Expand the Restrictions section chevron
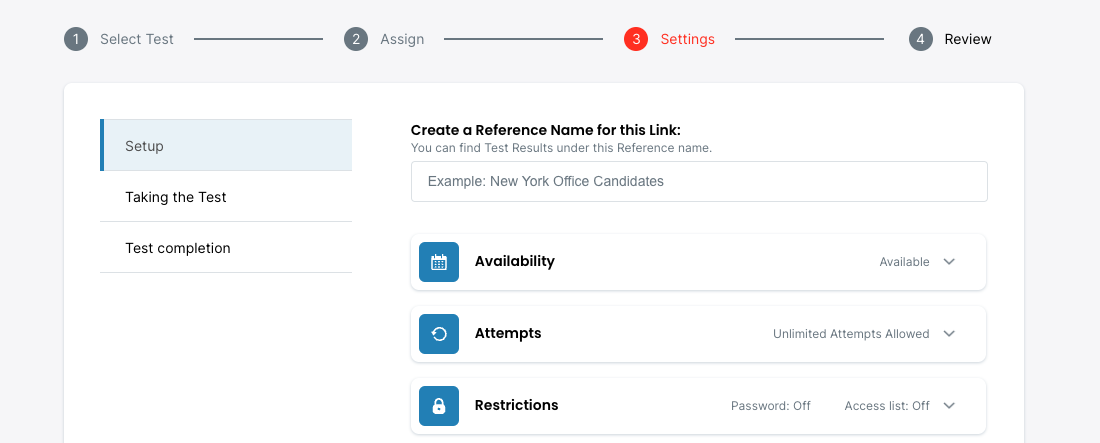The height and width of the screenshot is (443, 1100). coord(949,406)
